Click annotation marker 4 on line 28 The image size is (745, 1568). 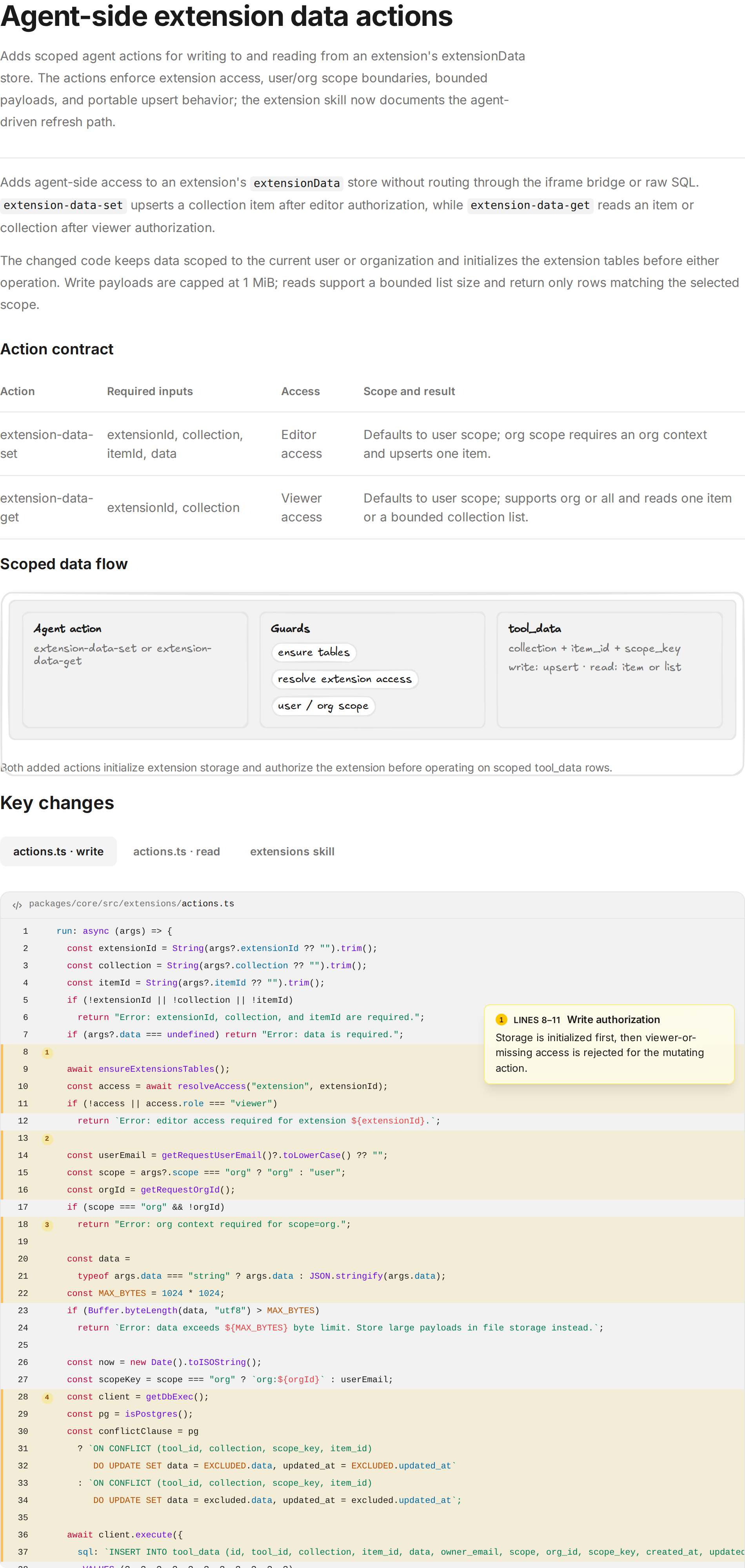(x=47, y=1397)
